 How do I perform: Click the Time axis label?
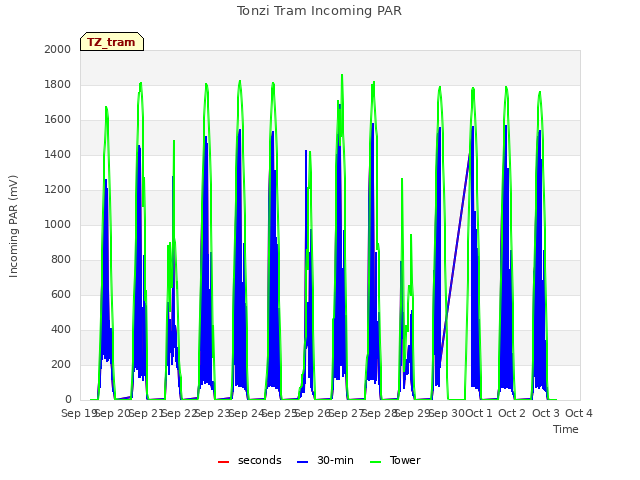566,429
